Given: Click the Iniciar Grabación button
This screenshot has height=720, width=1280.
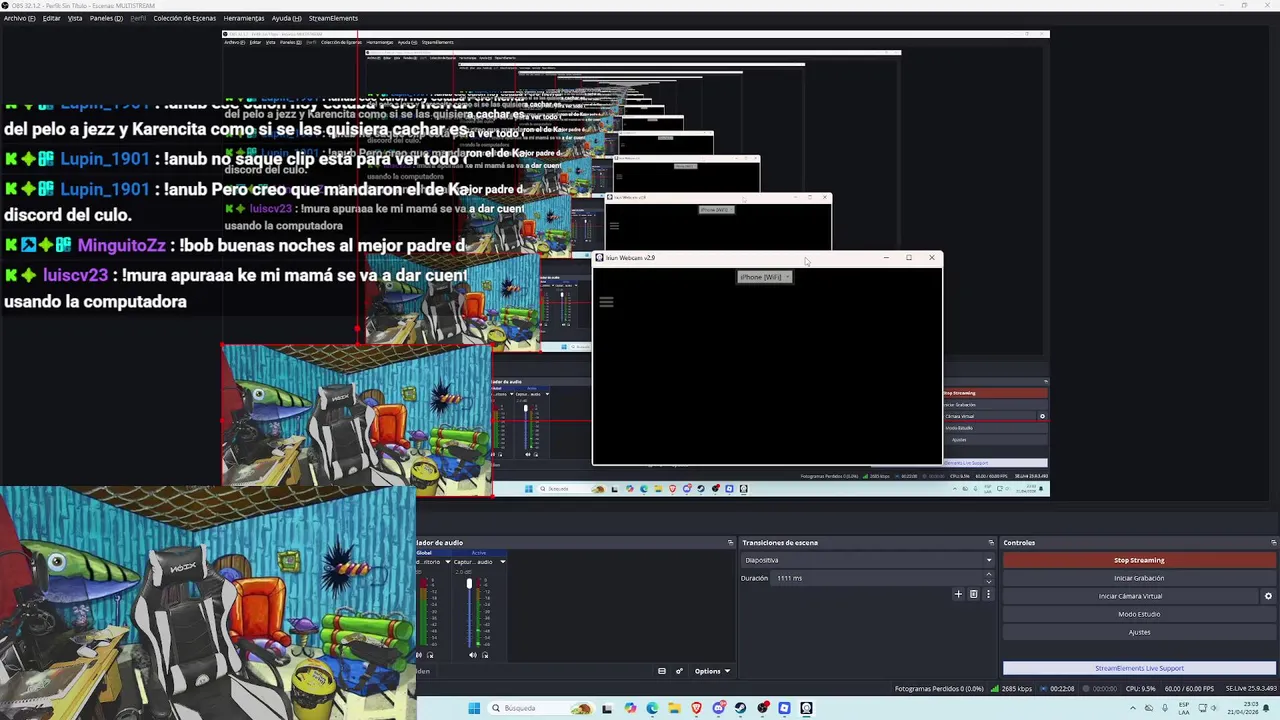Looking at the screenshot, I should (x=1139, y=578).
